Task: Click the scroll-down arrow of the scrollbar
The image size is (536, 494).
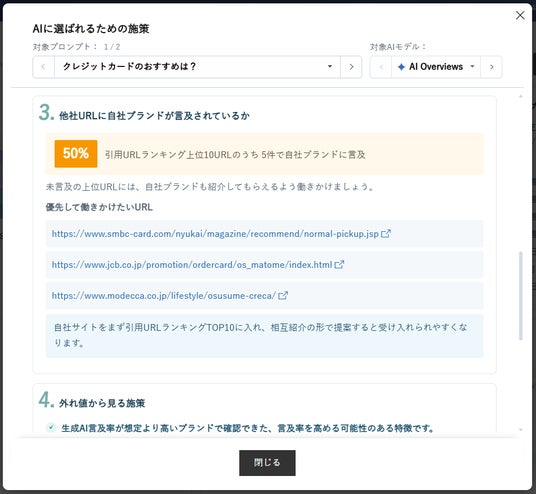Action: (x=521, y=429)
